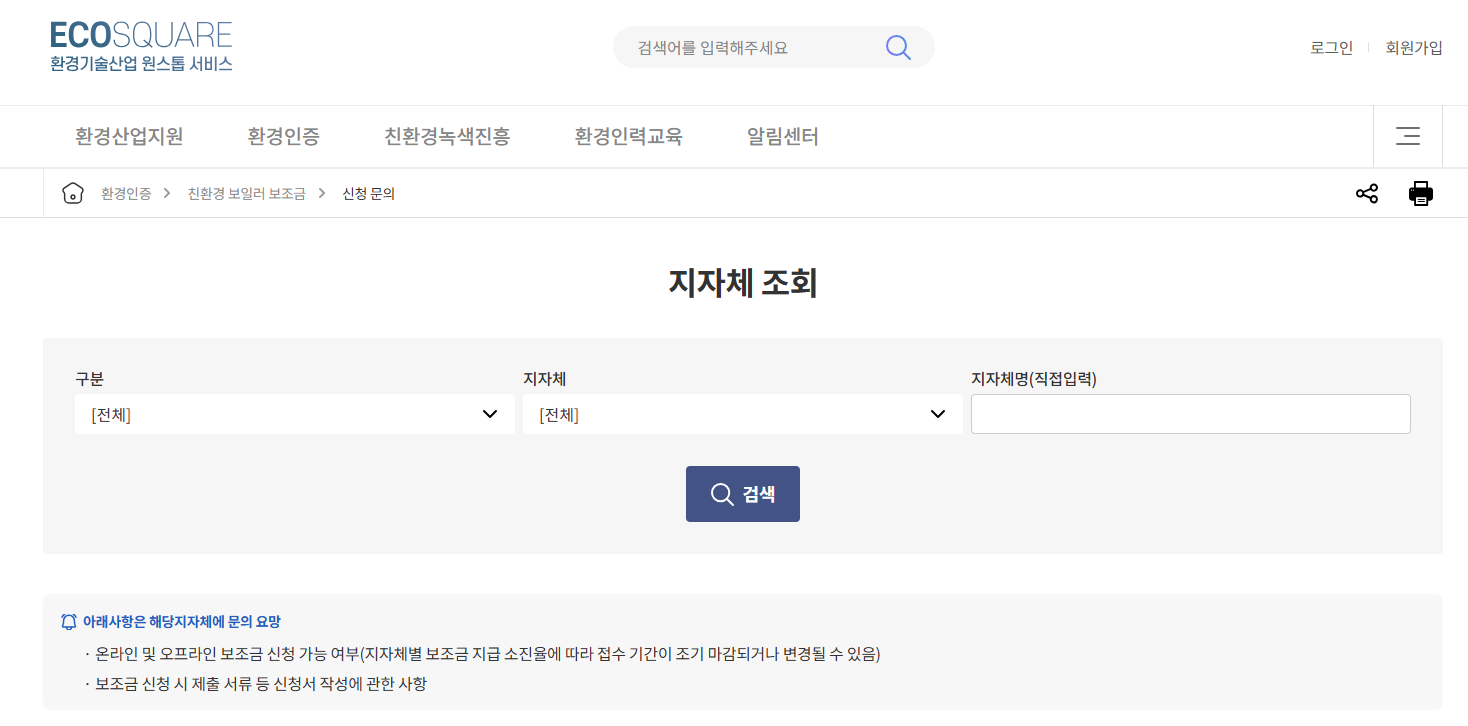Screen dimensions: 1468x726
Task: Click the 지자체명 direct input field
Action: click(x=1190, y=413)
